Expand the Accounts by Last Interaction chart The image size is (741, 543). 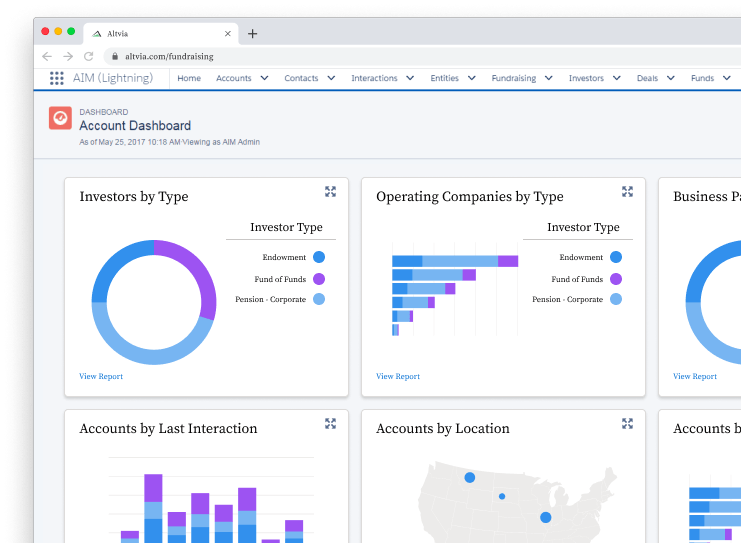pos(330,423)
